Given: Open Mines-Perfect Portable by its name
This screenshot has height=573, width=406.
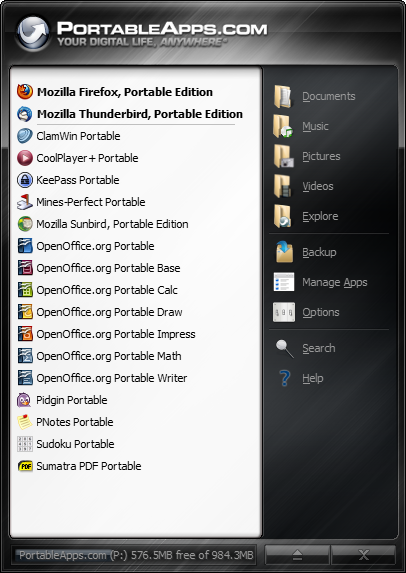Looking at the screenshot, I should [91, 202].
